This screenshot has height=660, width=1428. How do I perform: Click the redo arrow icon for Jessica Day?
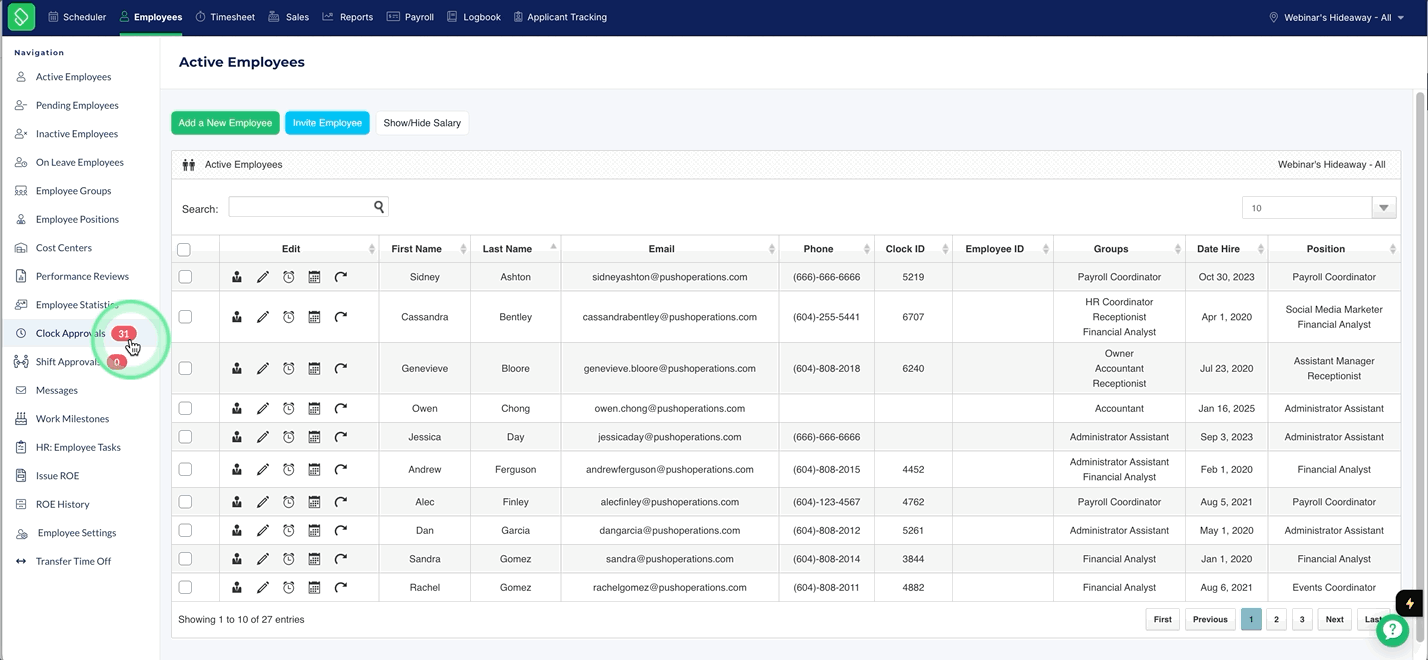[x=341, y=437]
